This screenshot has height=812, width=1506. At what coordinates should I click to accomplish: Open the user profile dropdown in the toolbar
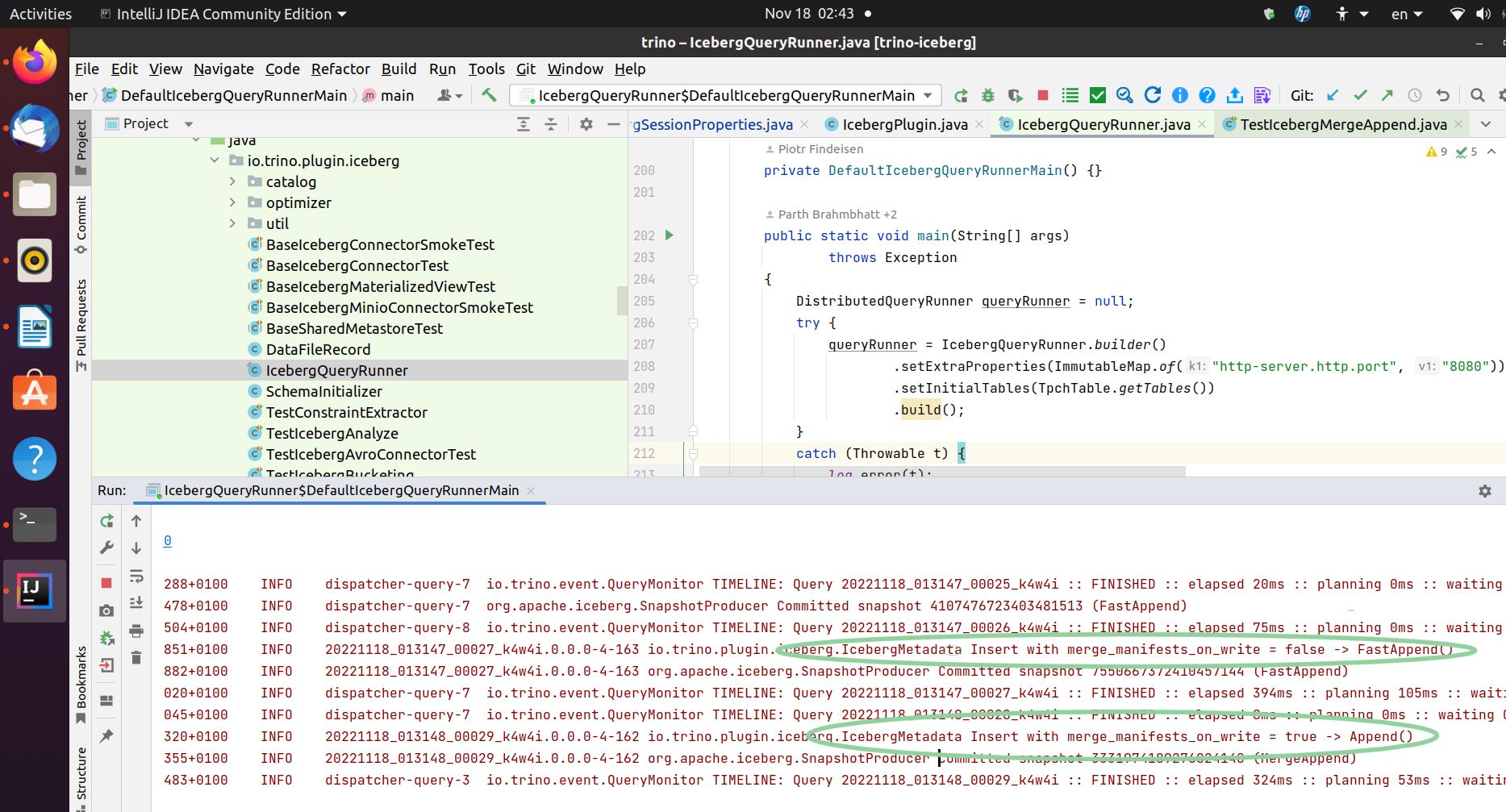click(x=449, y=95)
